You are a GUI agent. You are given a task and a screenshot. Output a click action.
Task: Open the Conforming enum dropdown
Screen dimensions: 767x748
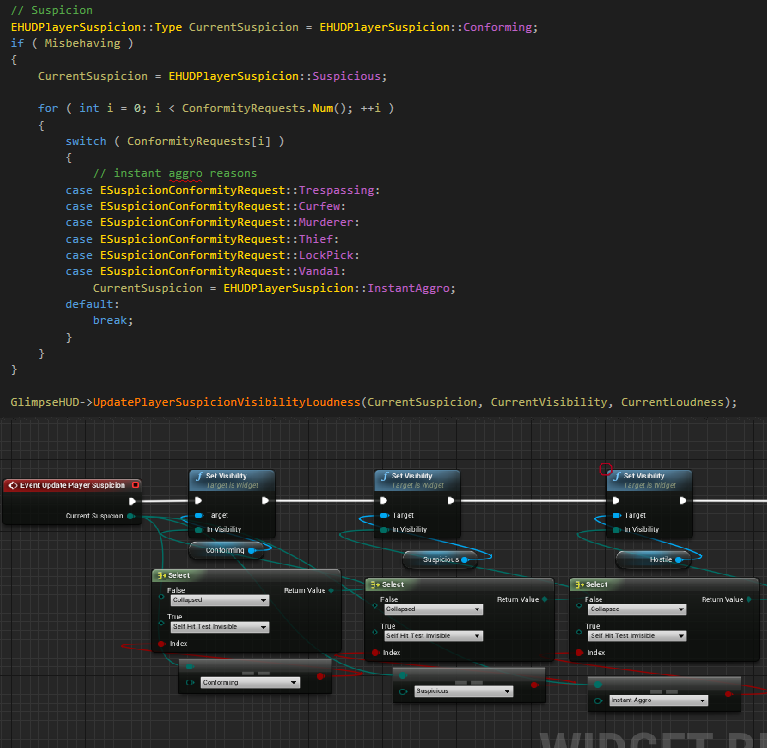(x=250, y=682)
